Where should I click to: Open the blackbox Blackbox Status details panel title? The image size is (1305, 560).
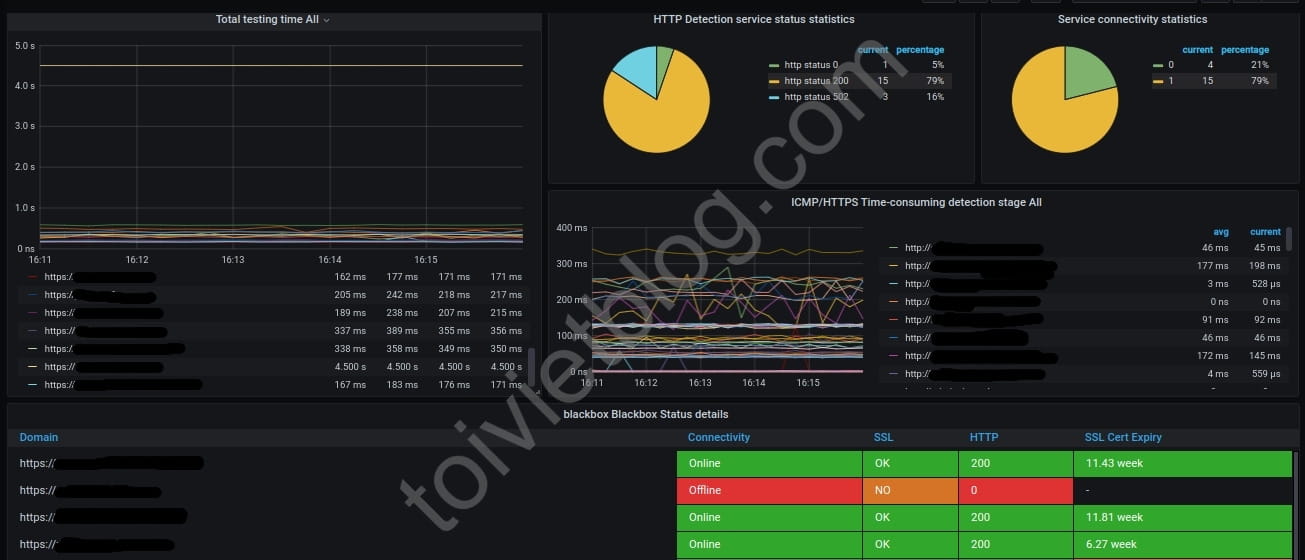pos(646,414)
